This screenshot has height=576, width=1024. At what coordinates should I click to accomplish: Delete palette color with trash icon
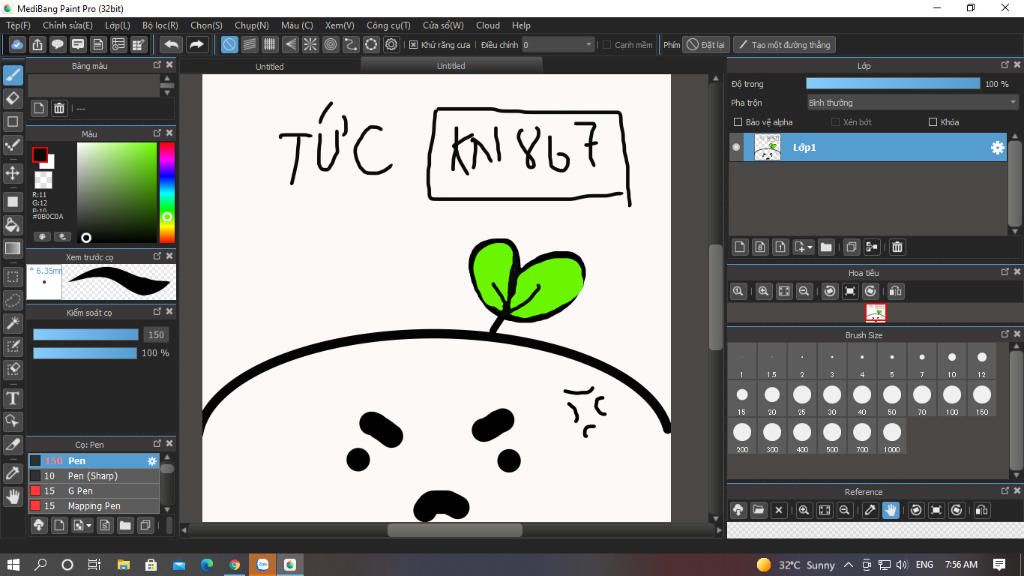coord(59,108)
